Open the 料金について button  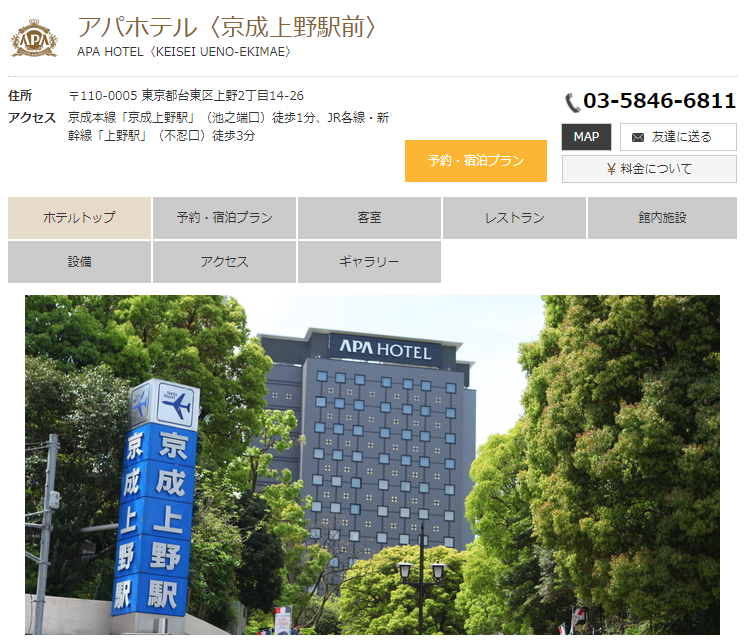(x=649, y=169)
